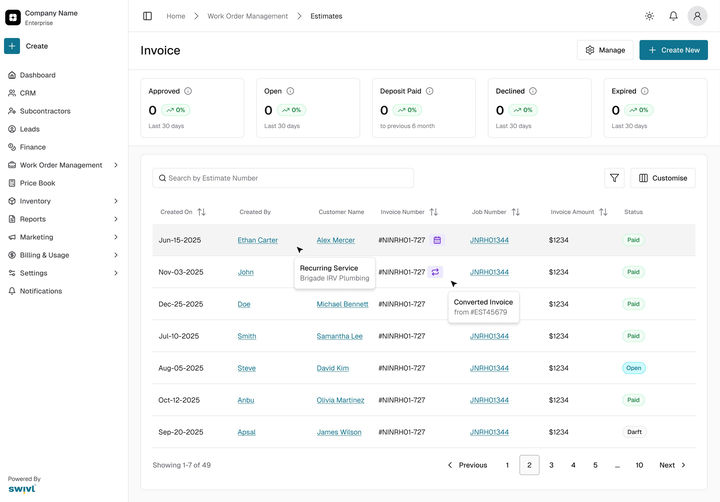Click the Declined card info icon
The height and width of the screenshot is (502, 720).
point(533,91)
